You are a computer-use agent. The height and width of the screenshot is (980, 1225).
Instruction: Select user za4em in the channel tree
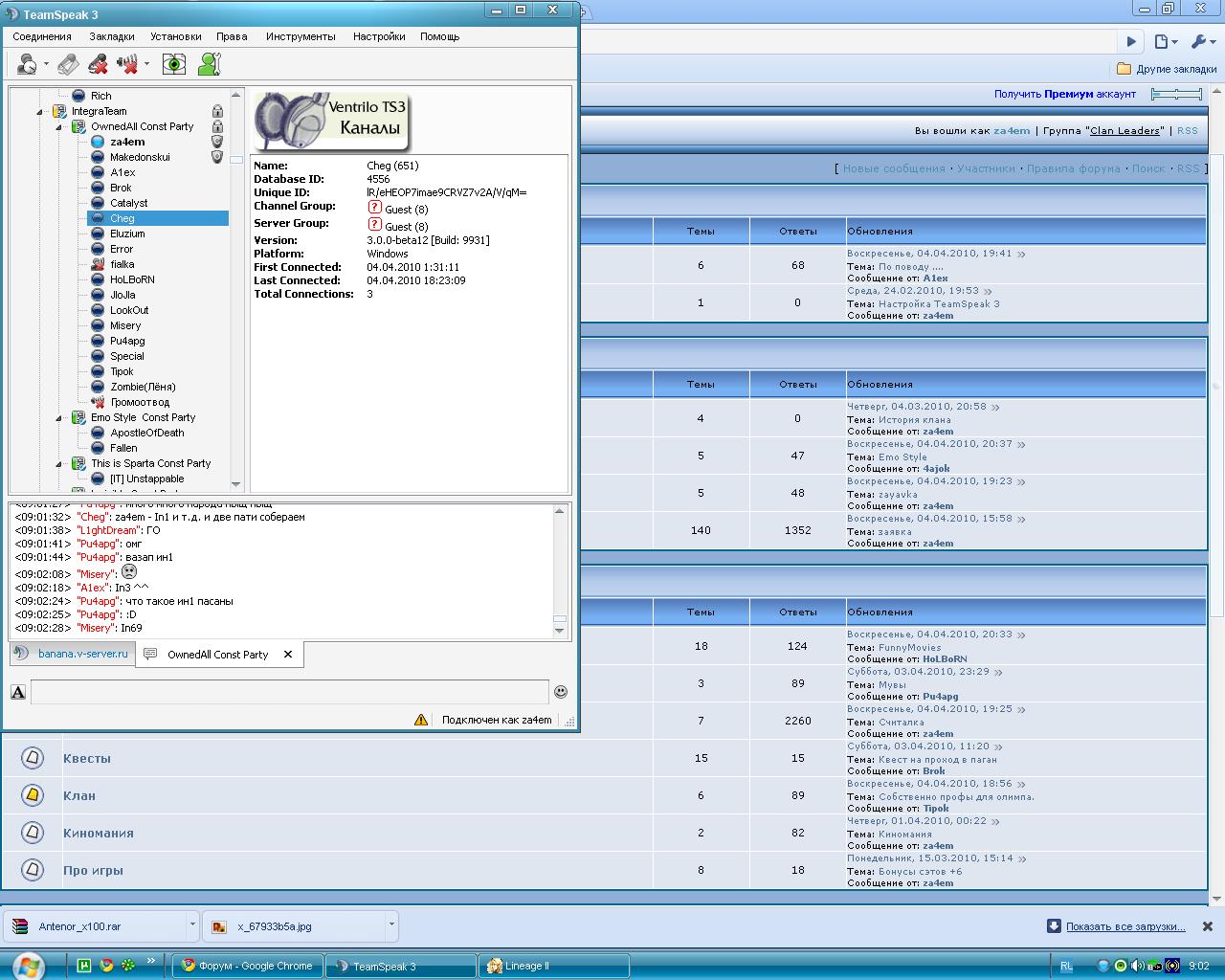pyautogui.click(x=127, y=142)
